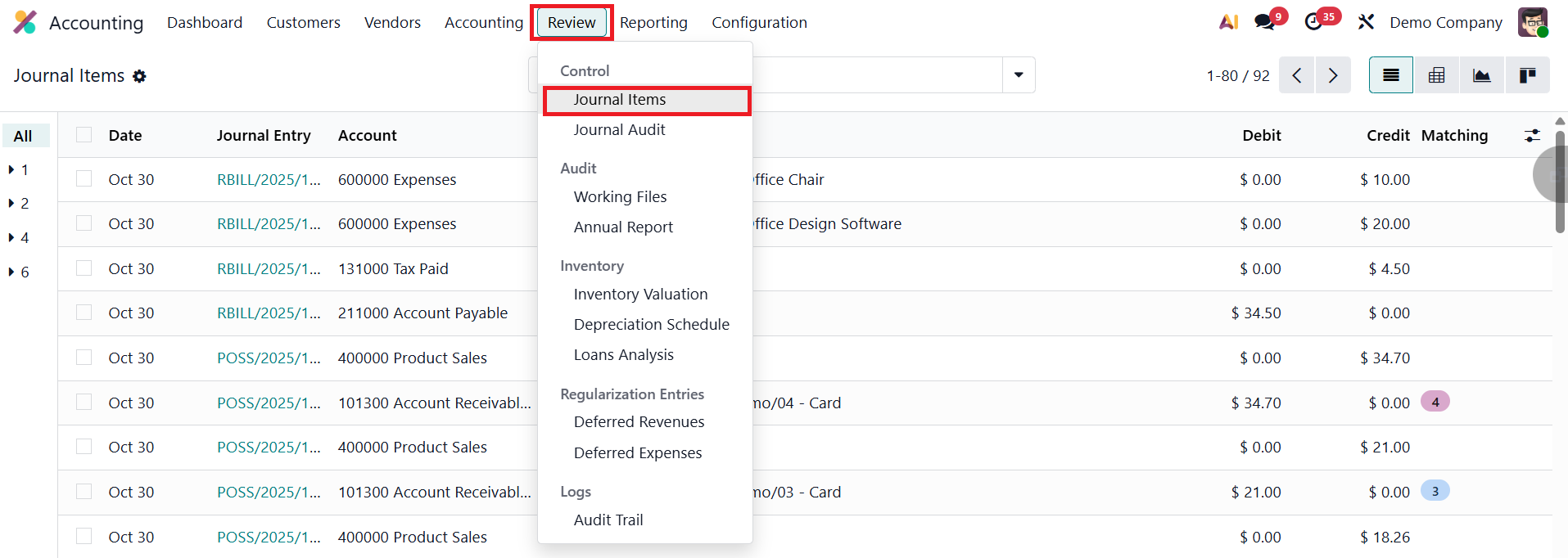The height and width of the screenshot is (558, 1568).
Task: Check the 131000 Tax Paid row checkbox
Action: (84, 268)
